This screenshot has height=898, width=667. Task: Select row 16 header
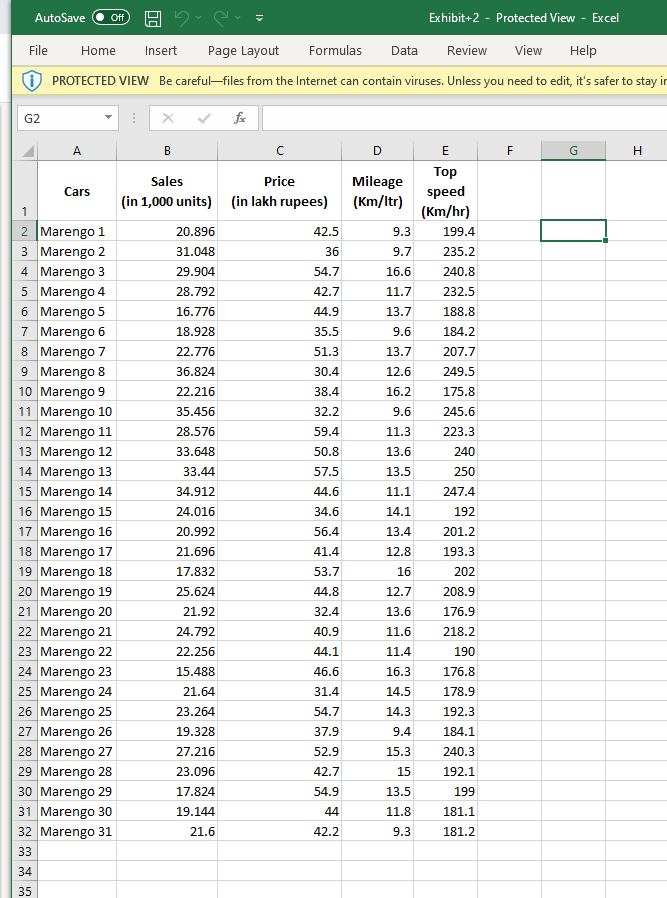tap(25, 511)
